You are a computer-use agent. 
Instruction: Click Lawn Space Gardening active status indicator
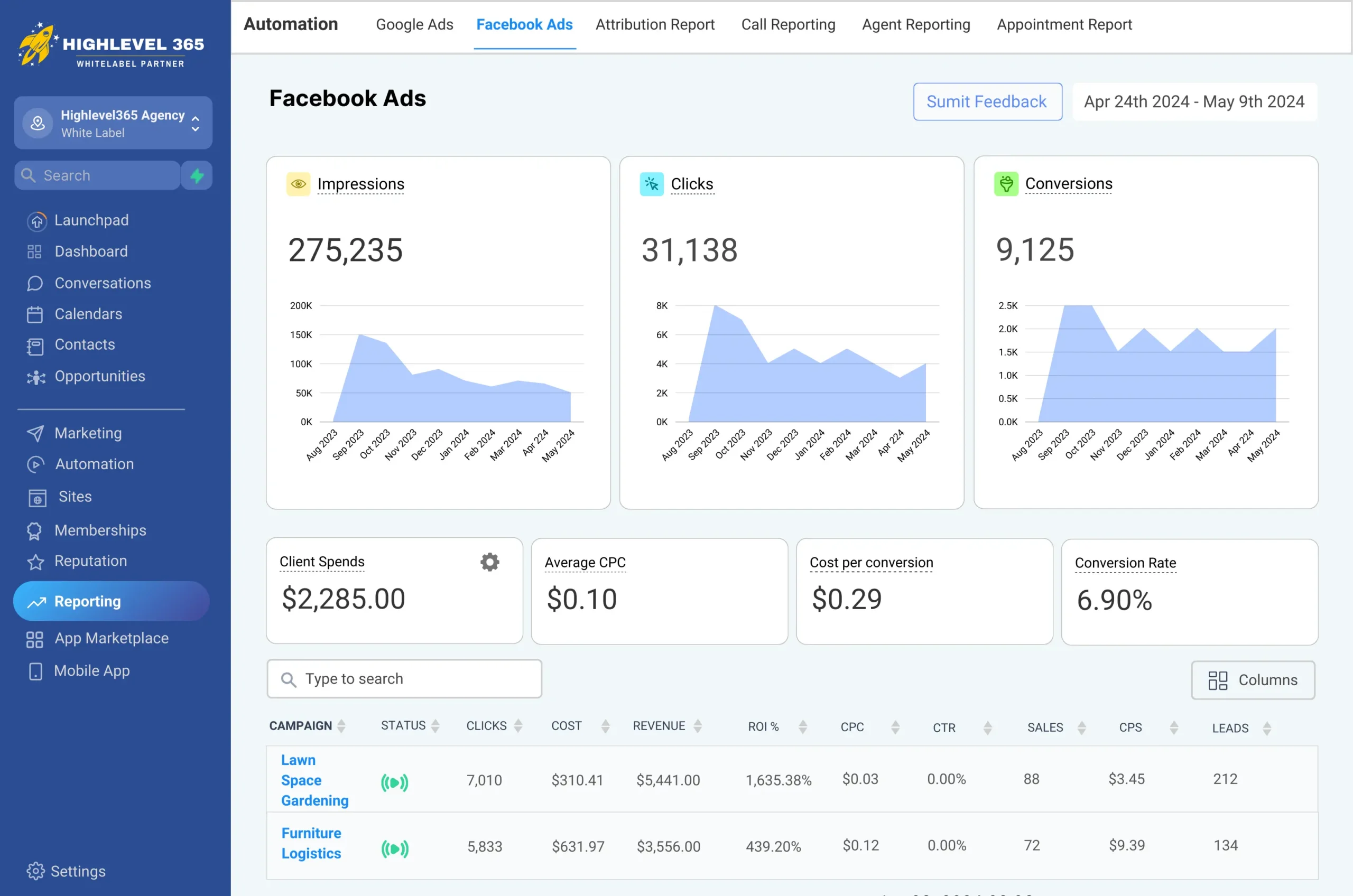394,782
